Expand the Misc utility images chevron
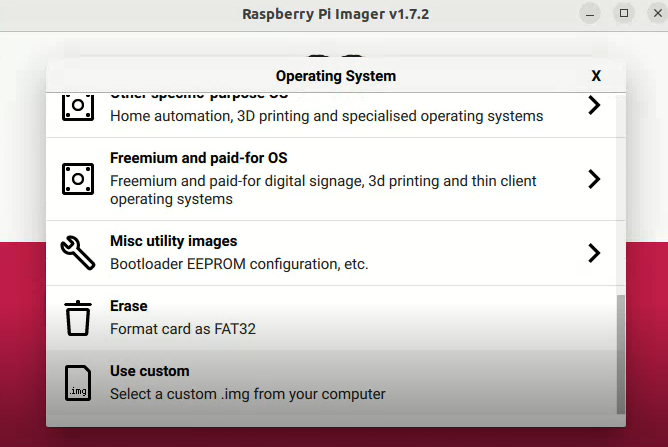Viewport: 668px width, 447px height. (594, 253)
